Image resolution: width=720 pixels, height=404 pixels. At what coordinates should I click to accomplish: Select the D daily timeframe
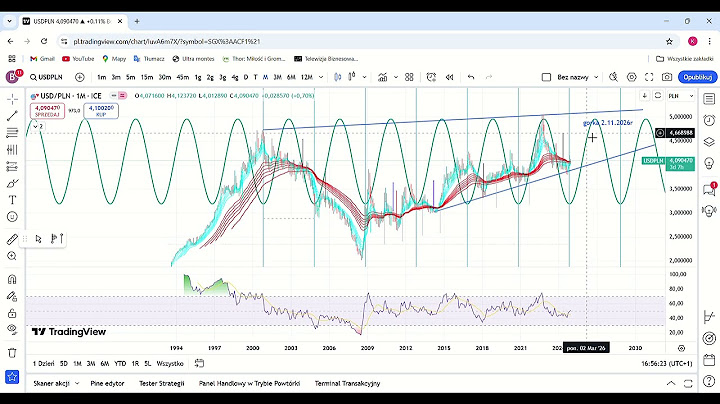click(x=246, y=77)
